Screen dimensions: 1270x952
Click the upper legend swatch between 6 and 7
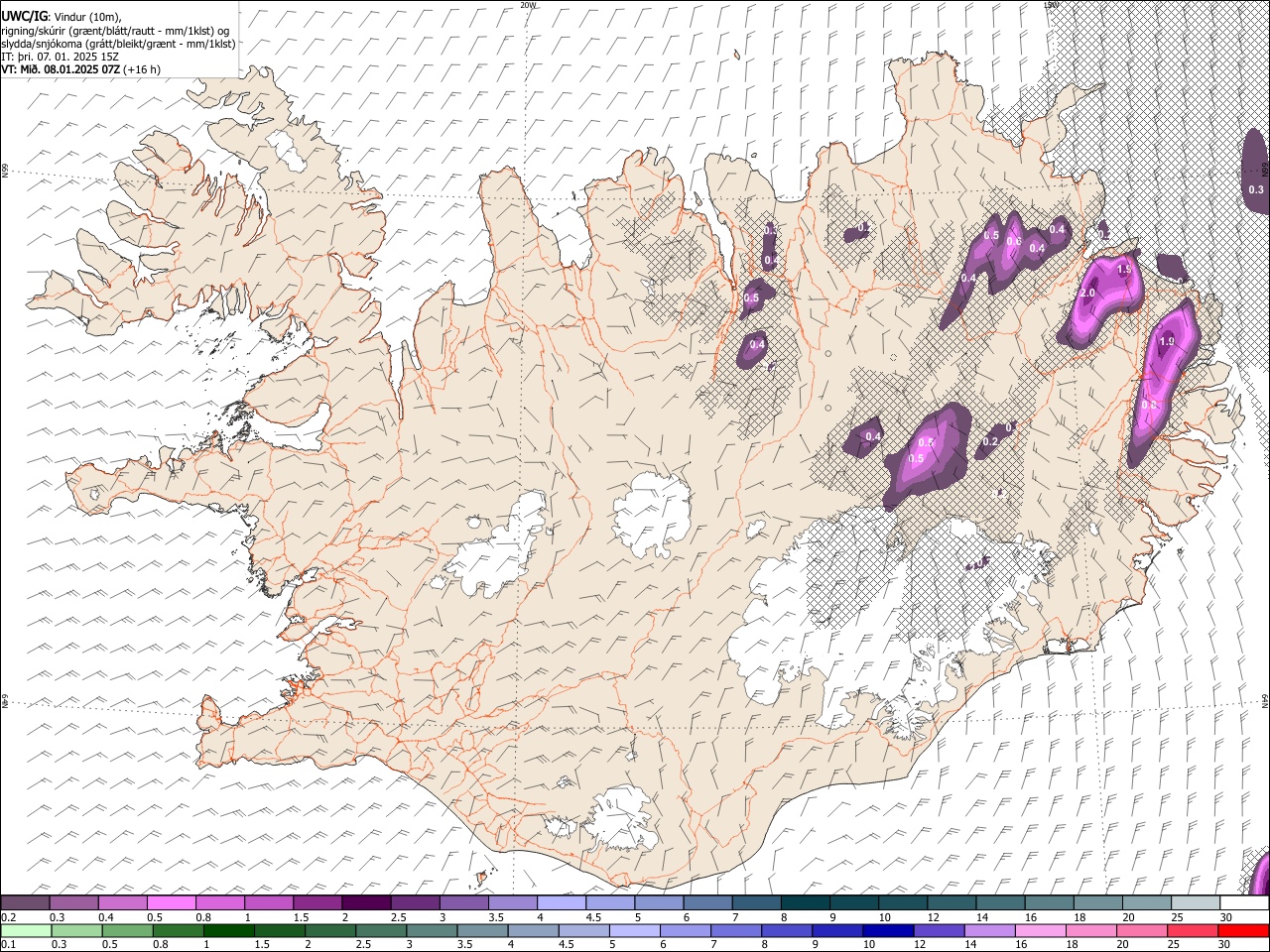[707, 903]
